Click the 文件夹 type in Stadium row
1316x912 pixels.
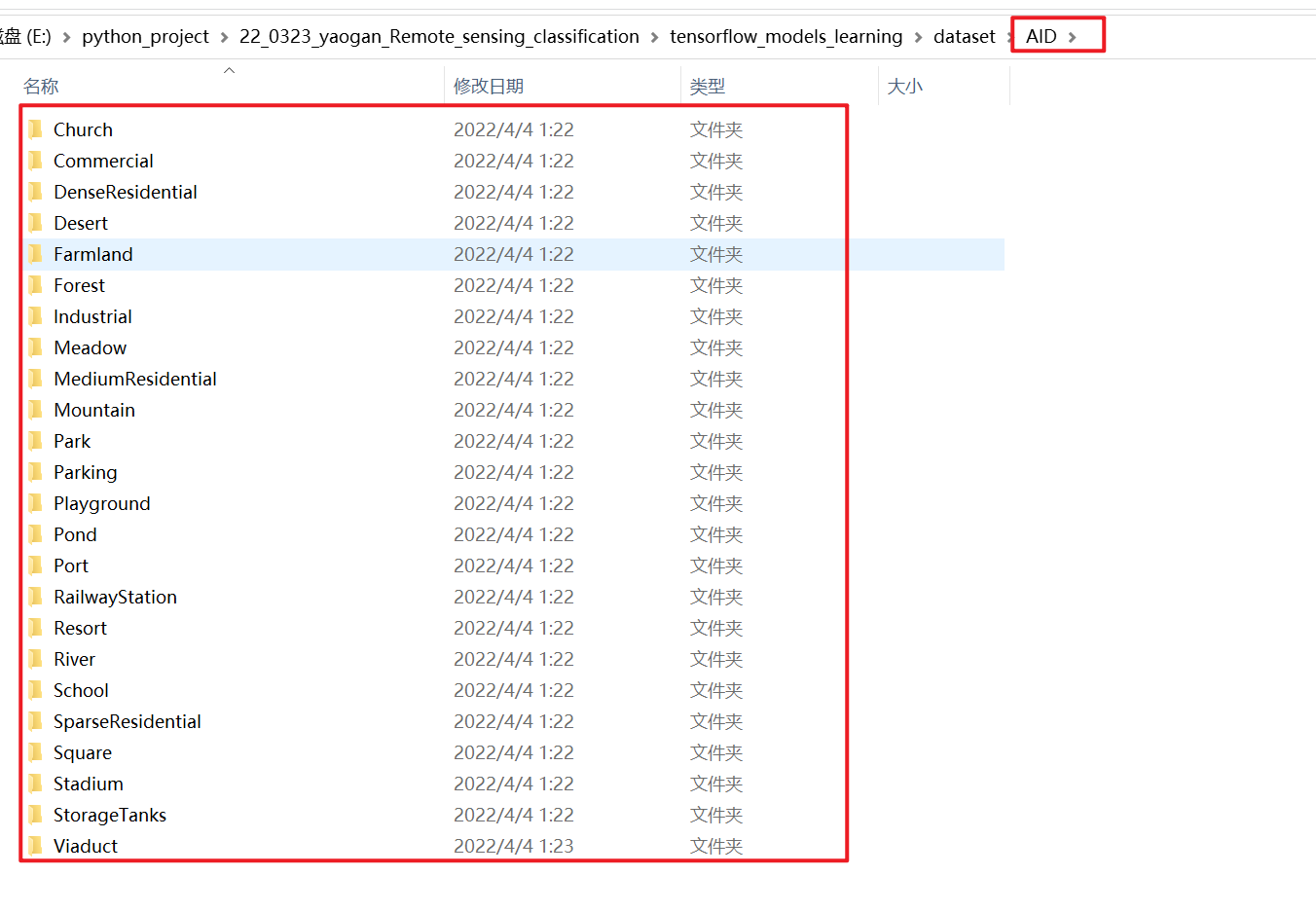pyautogui.click(x=716, y=784)
